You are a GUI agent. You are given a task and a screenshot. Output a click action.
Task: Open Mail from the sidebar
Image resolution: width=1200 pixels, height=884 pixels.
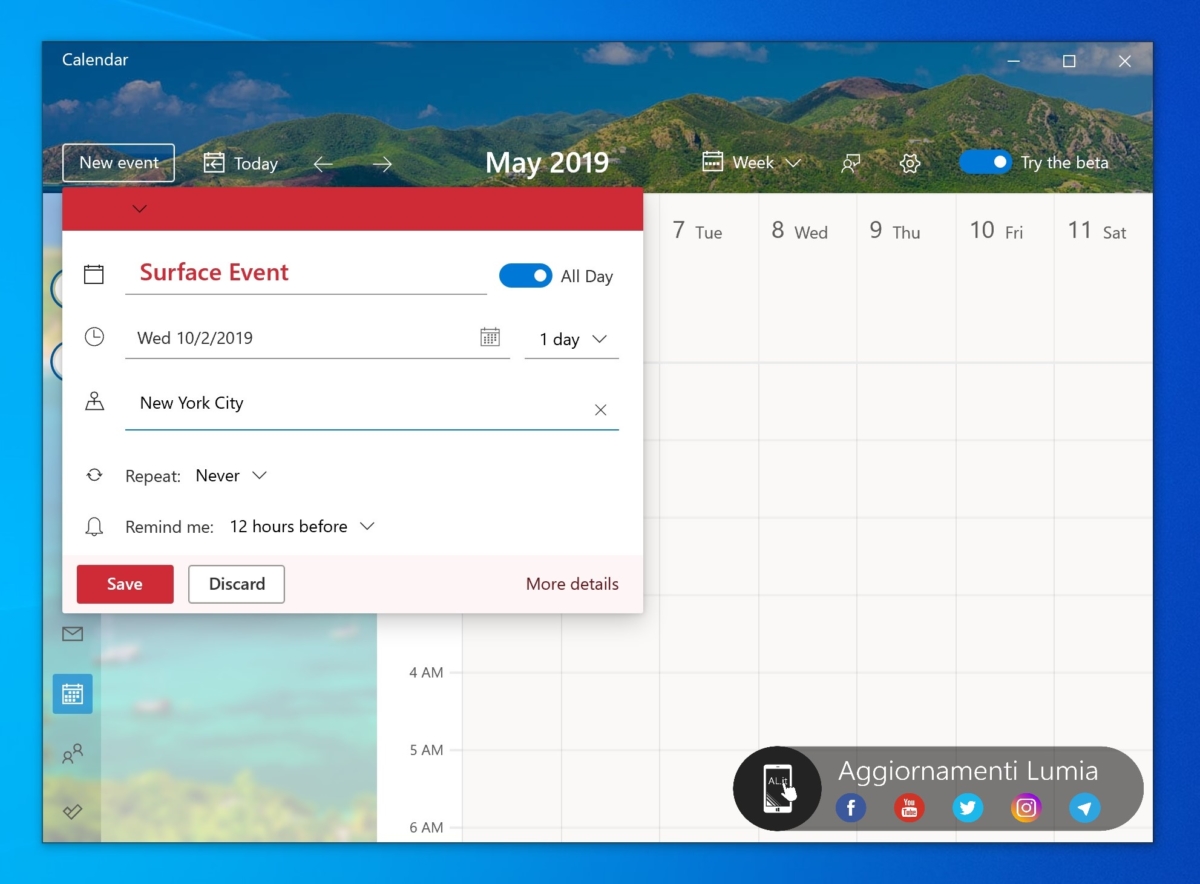coord(71,633)
